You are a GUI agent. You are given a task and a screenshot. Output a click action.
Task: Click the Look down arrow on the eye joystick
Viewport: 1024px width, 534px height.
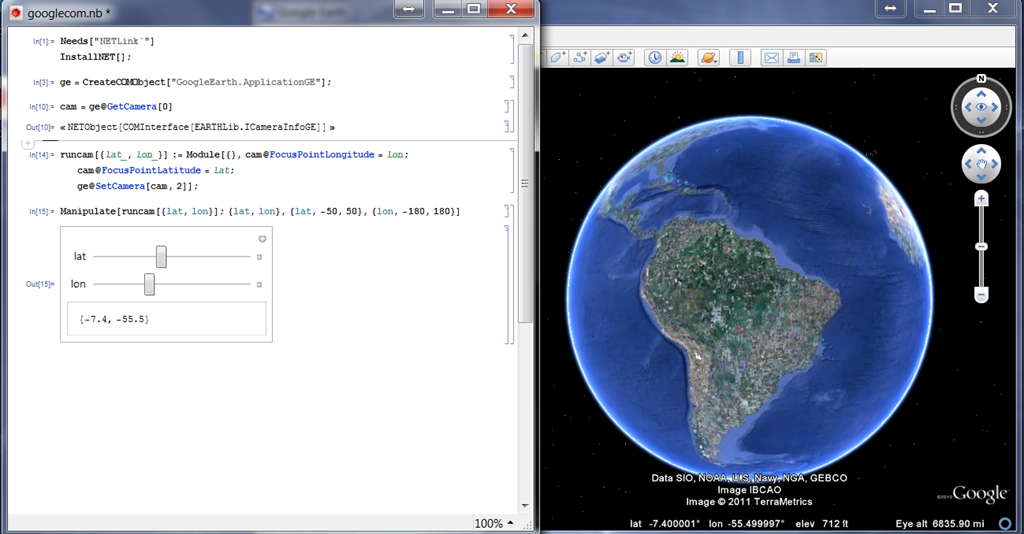tap(981, 121)
